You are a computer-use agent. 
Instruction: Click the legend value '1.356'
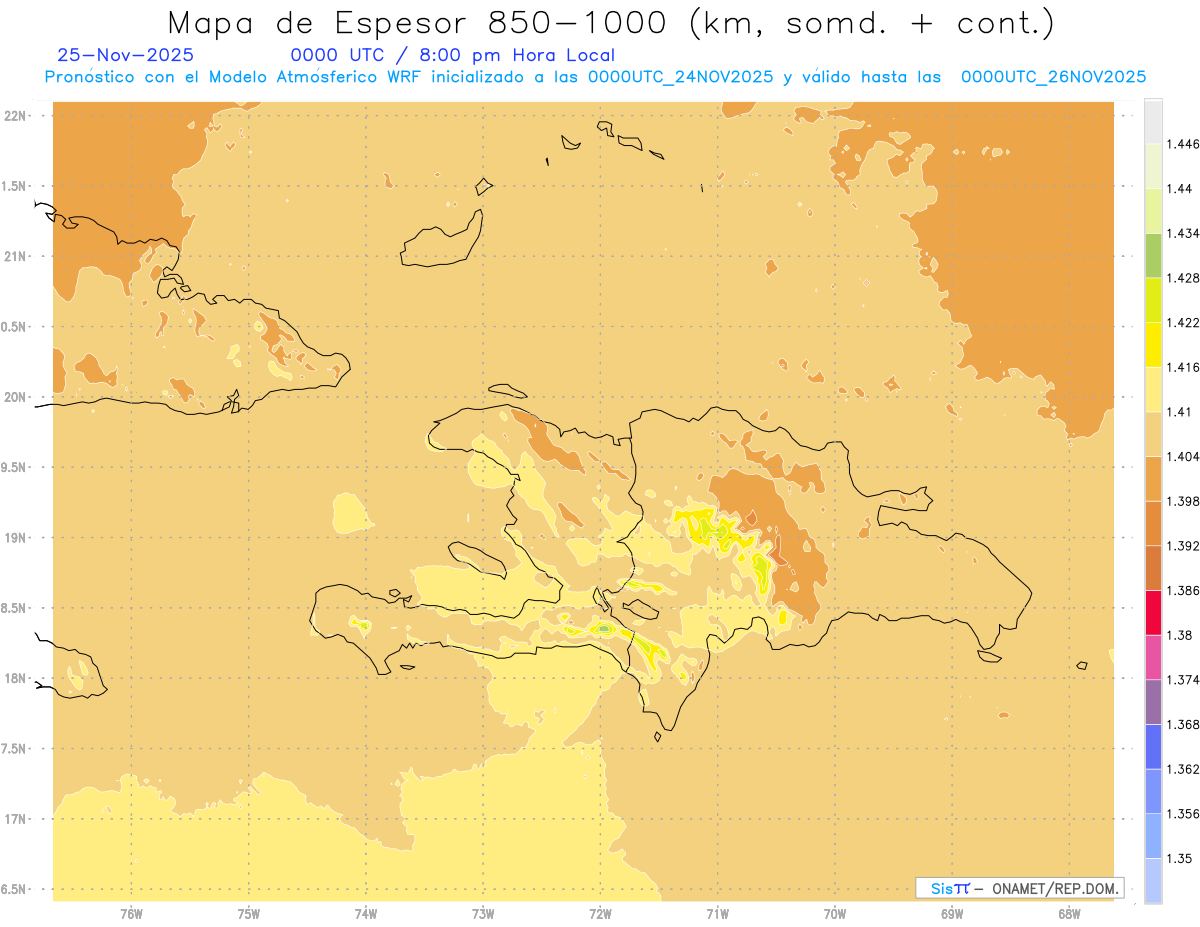[x=1183, y=814]
